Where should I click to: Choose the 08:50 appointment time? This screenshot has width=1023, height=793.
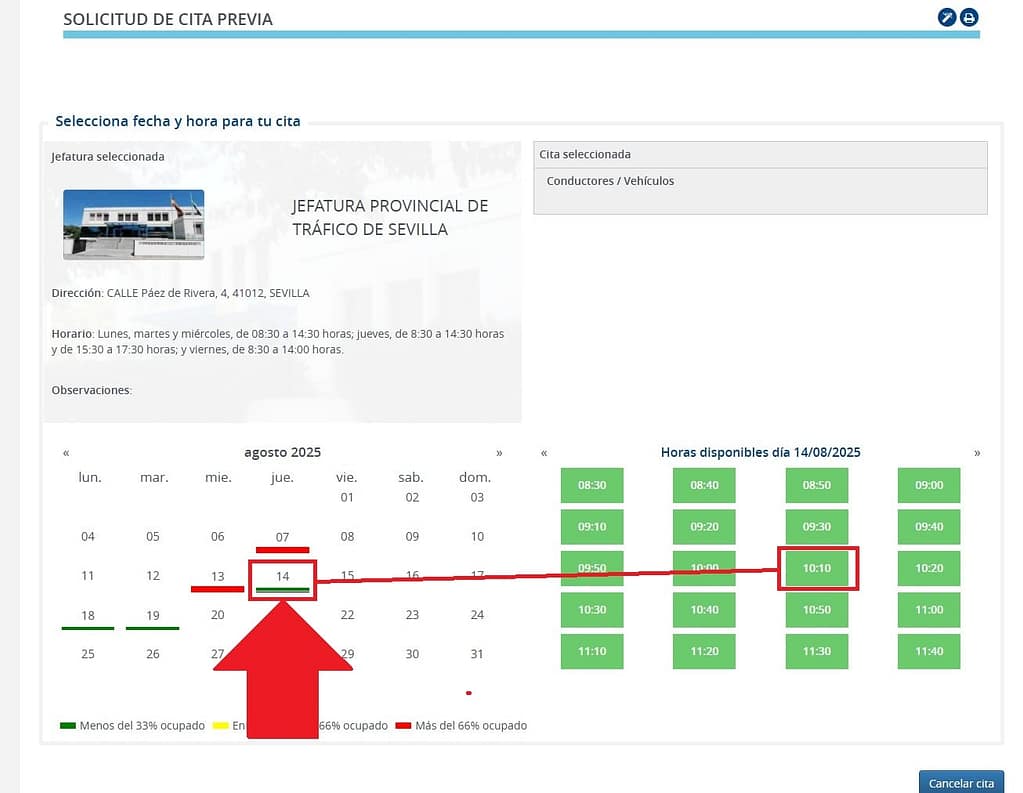(x=816, y=485)
